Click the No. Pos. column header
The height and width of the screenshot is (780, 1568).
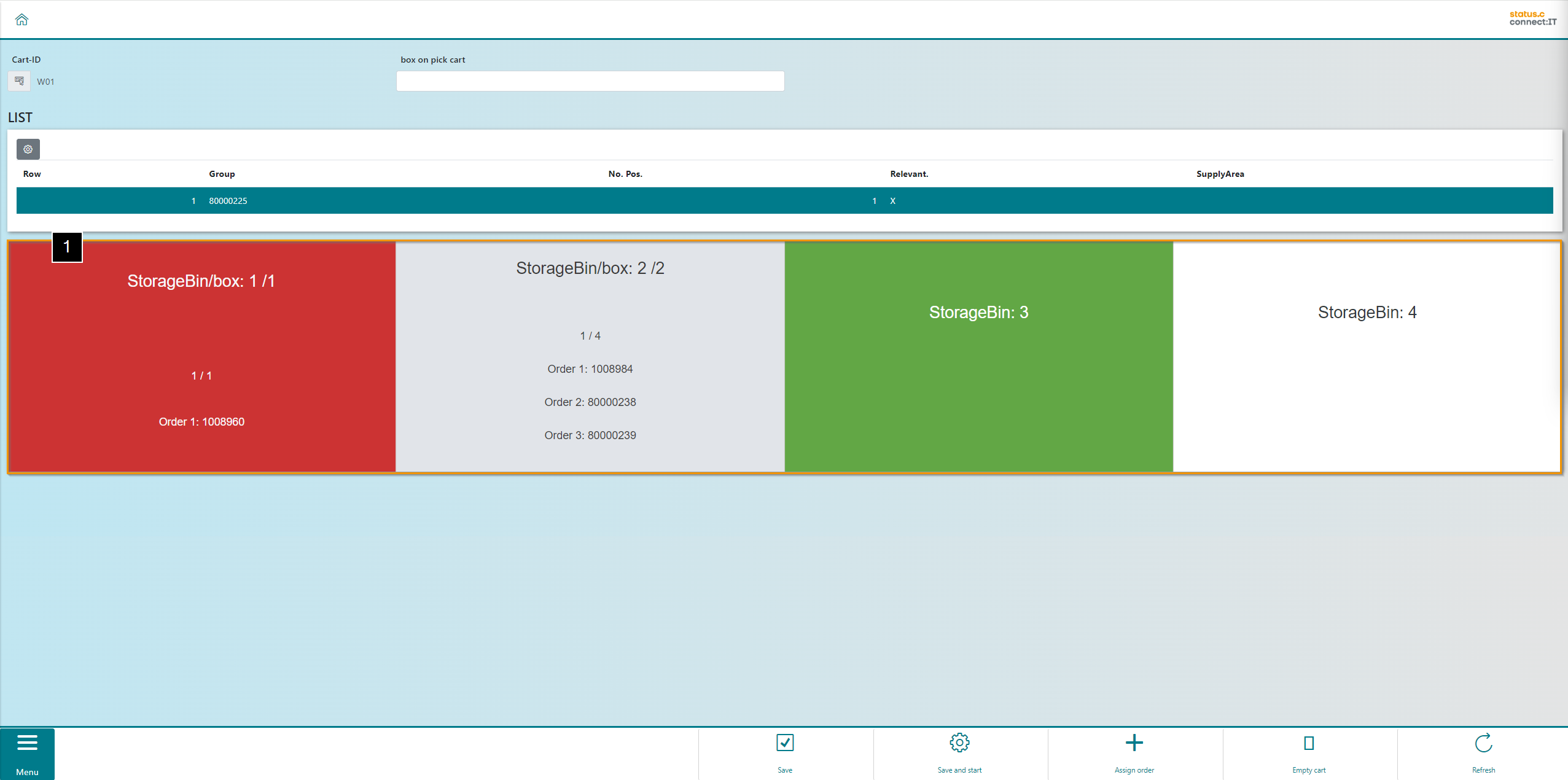point(625,174)
